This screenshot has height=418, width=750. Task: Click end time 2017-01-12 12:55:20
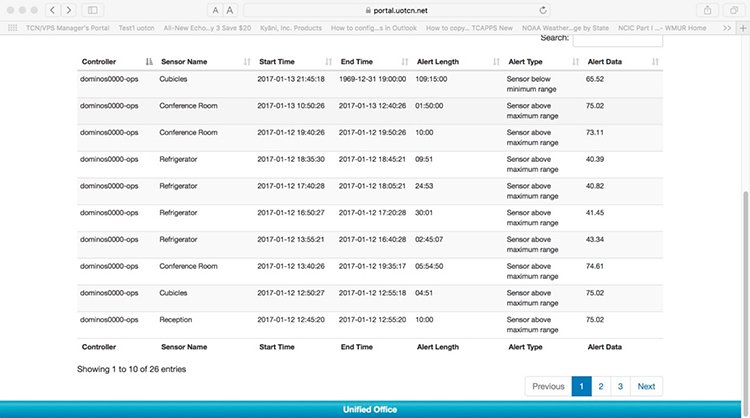(x=373, y=320)
